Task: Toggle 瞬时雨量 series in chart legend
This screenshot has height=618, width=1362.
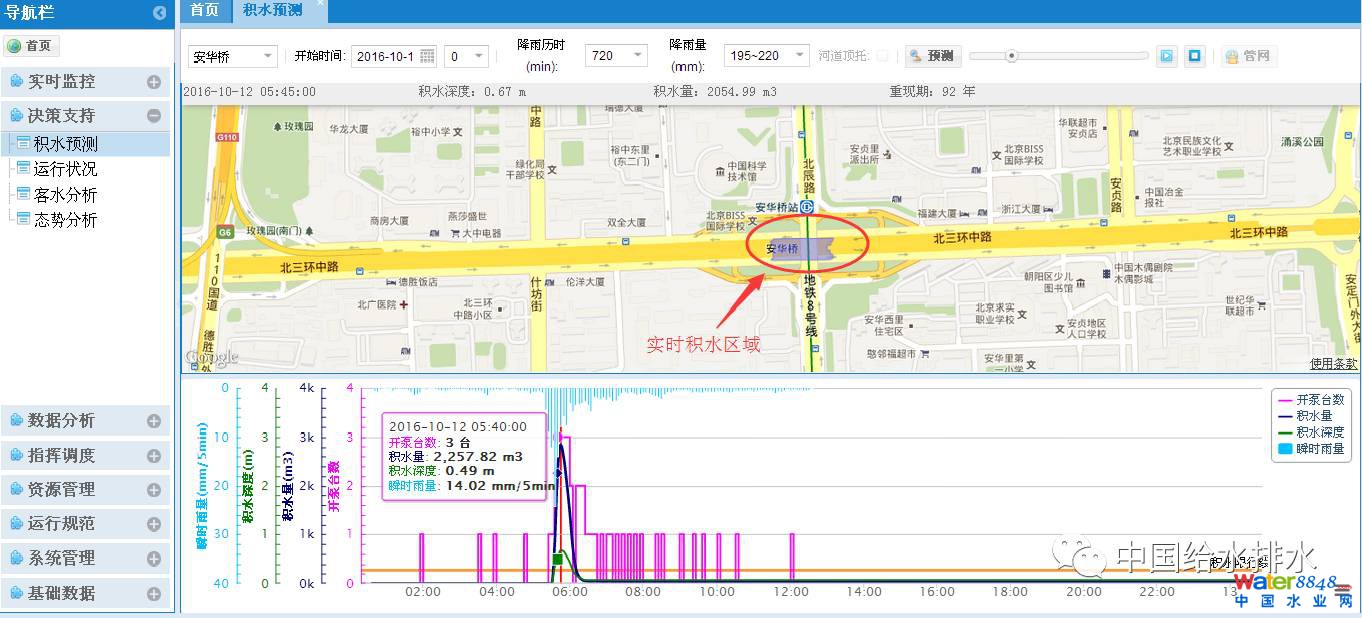Action: (x=1309, y=449)
